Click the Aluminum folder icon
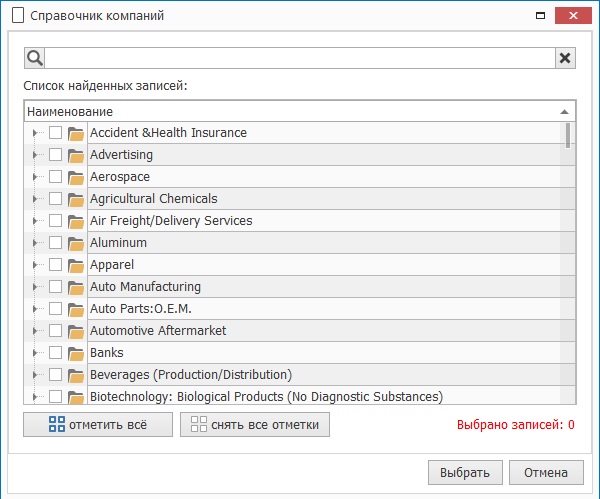The width and height of the screenshot is (600, 499). coord(76,243)
